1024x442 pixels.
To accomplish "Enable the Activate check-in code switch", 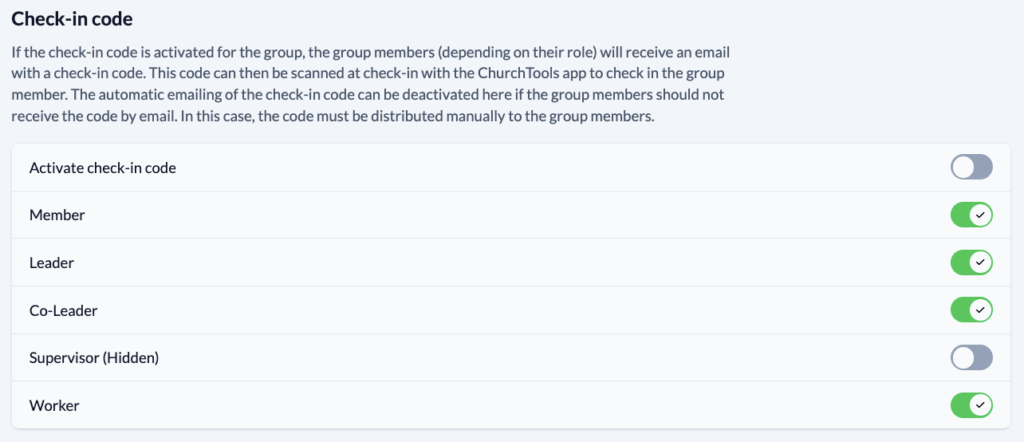I will pos(971,167).
